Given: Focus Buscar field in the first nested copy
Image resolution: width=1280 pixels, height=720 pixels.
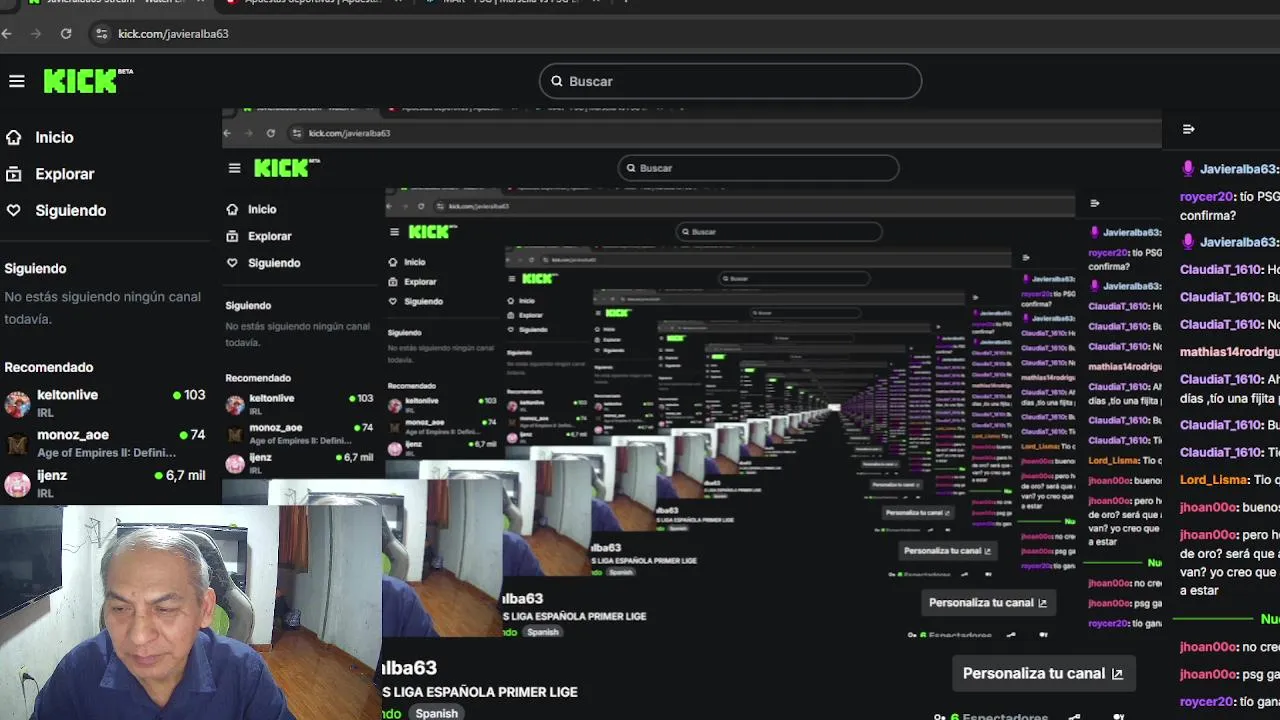Looking at the screenshot, I should 758,168.
